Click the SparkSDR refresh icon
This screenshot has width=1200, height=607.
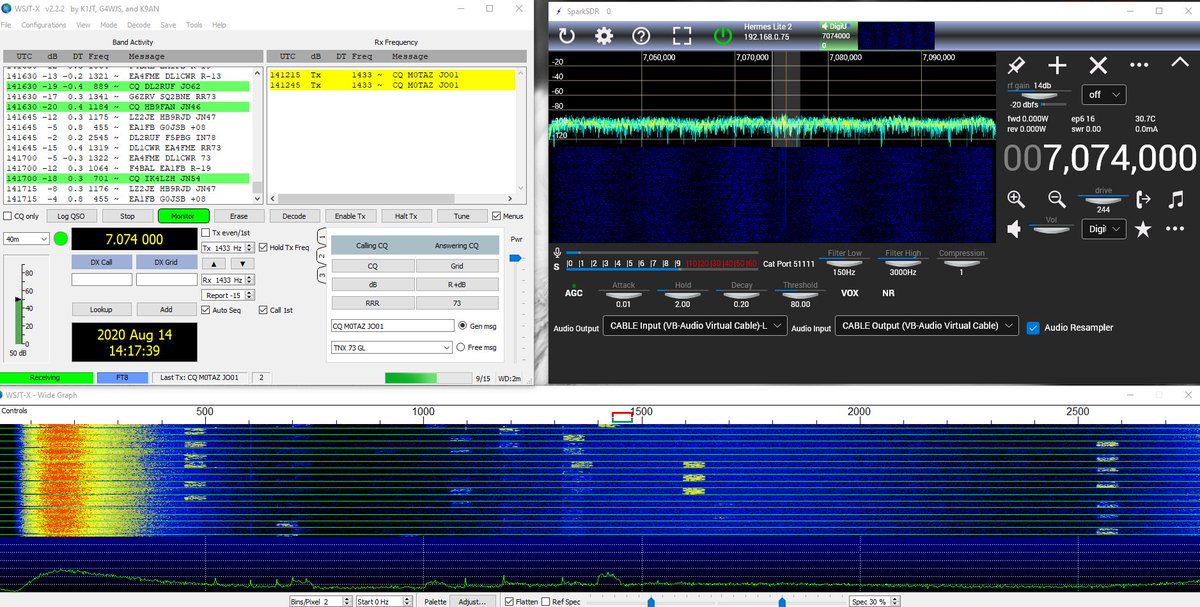point(567,36)
